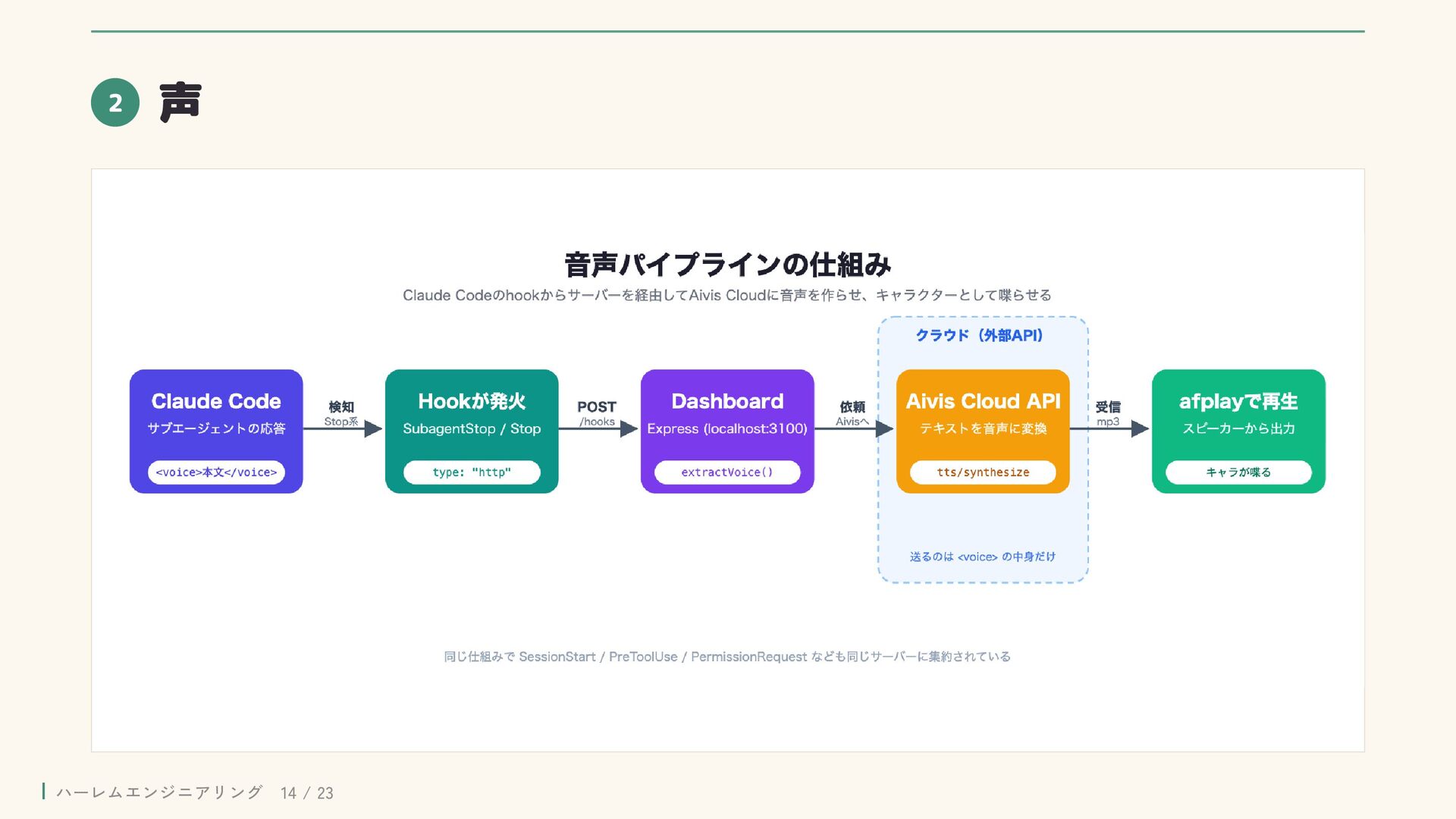Screen dimensions: 1456x819
Task: Click the subtitle starting with Claude Codeのhook
Action: [727, 295]
